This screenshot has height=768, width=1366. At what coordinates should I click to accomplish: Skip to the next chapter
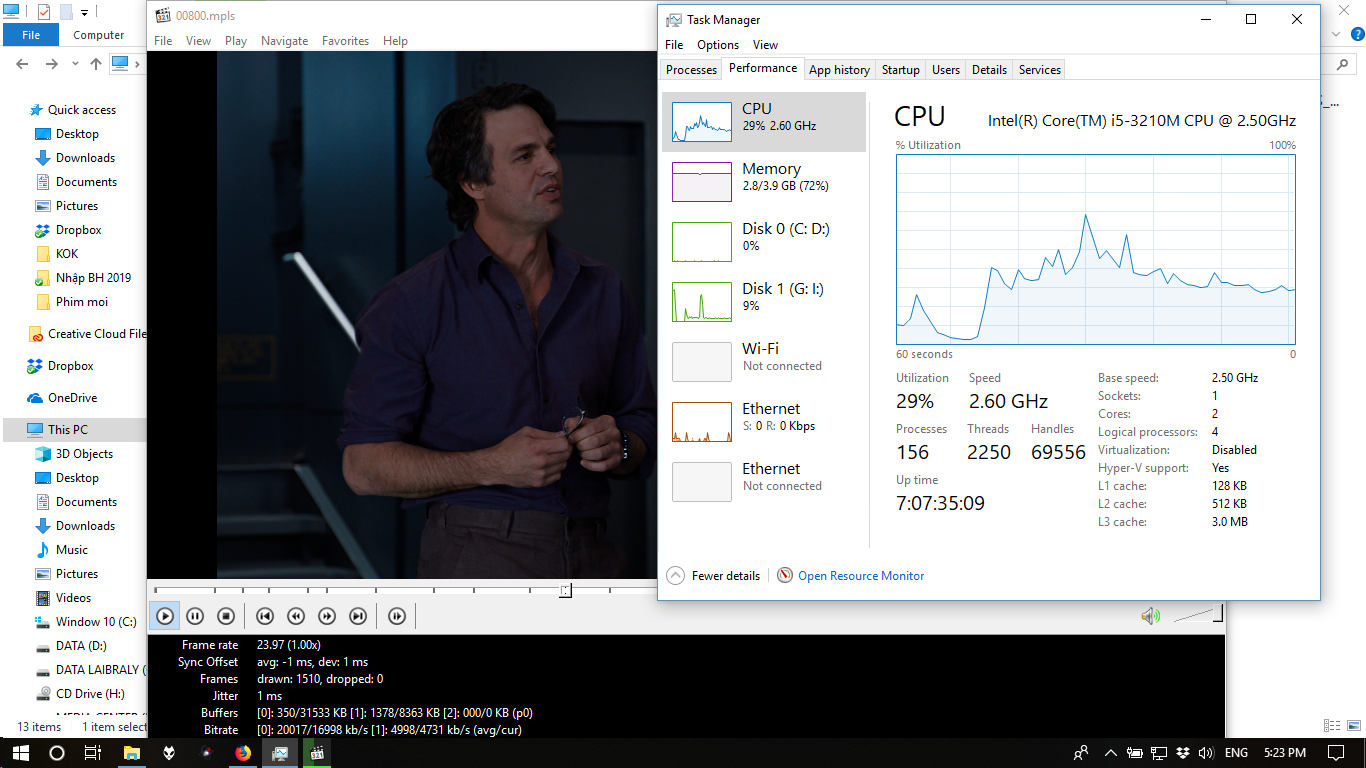(x=358, y=616)
